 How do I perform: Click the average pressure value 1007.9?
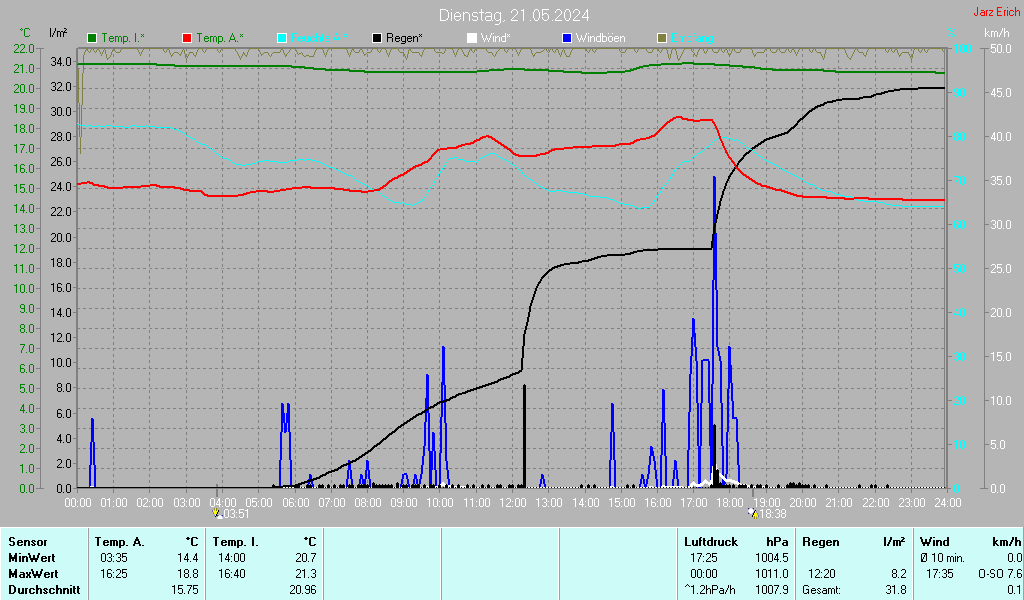pos(772,590)
